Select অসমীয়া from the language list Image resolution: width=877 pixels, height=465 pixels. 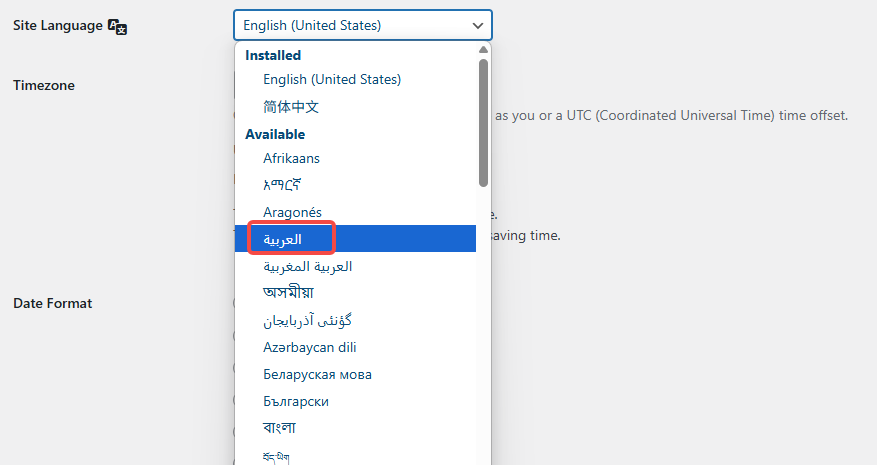(288, 293)
